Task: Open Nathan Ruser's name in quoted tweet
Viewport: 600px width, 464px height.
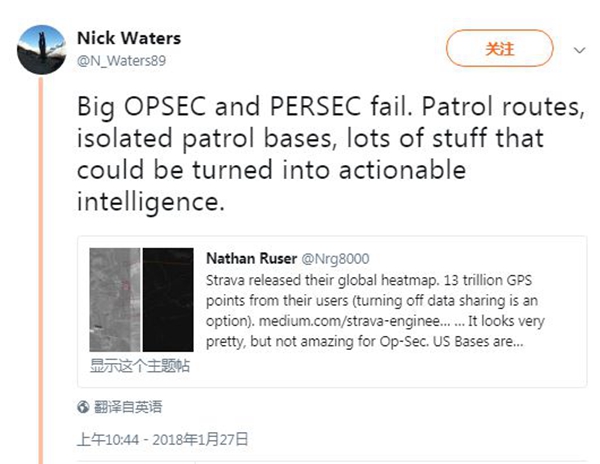Action: 245,257
